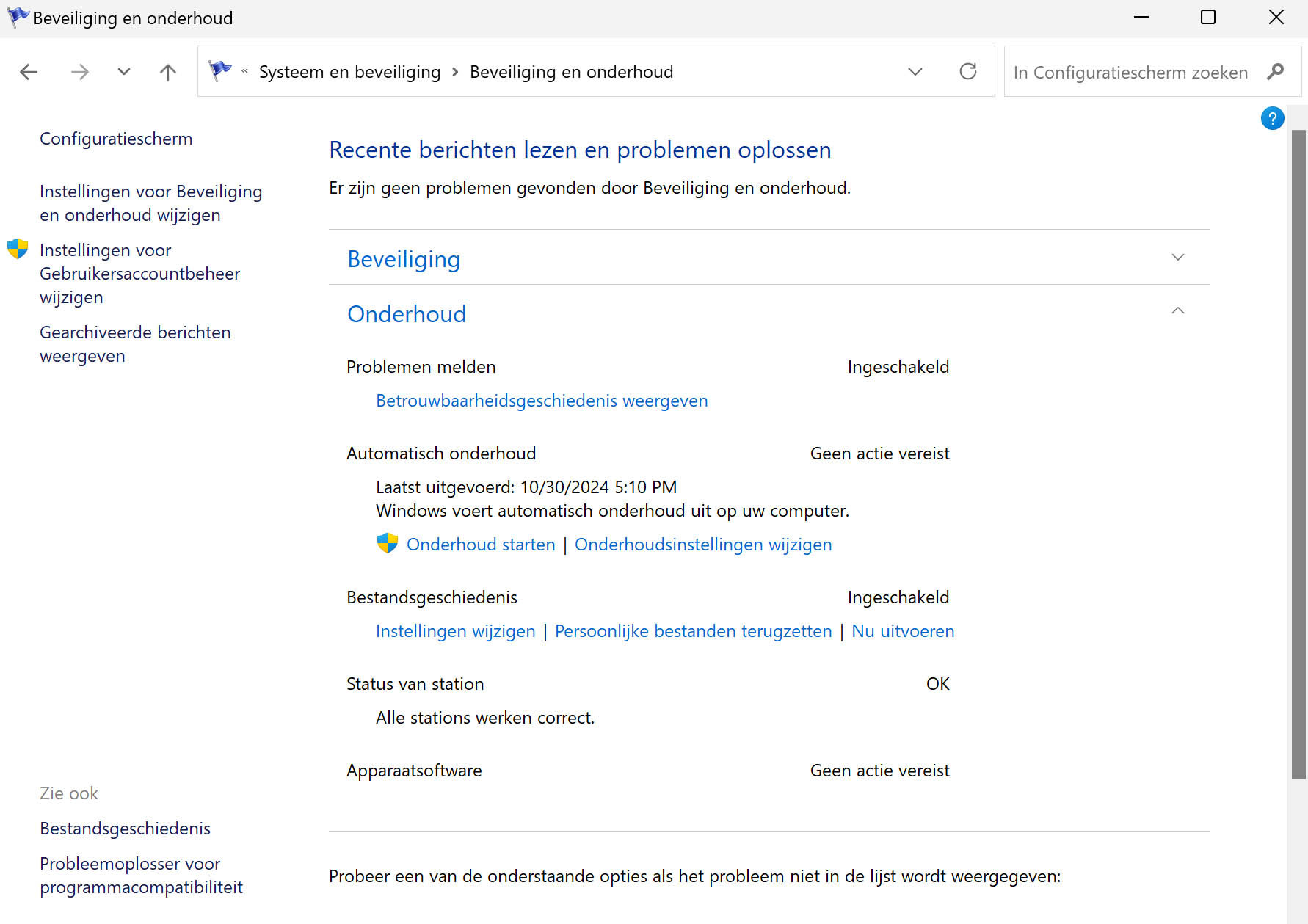Collapse the Onderhoud section chevron

(1178, 310)
